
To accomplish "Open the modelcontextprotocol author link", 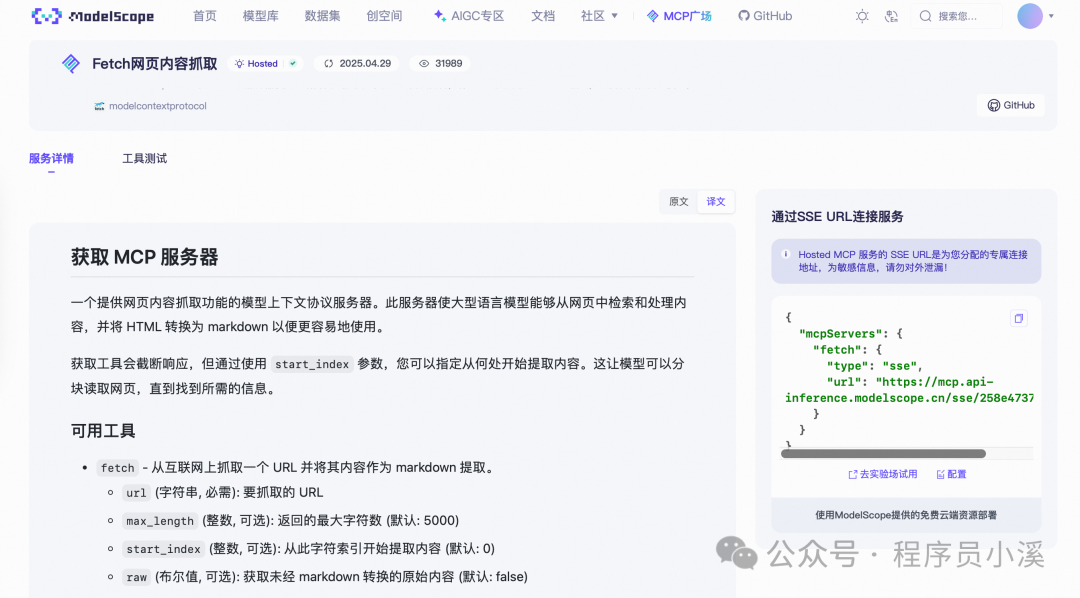I will [158, 106].
